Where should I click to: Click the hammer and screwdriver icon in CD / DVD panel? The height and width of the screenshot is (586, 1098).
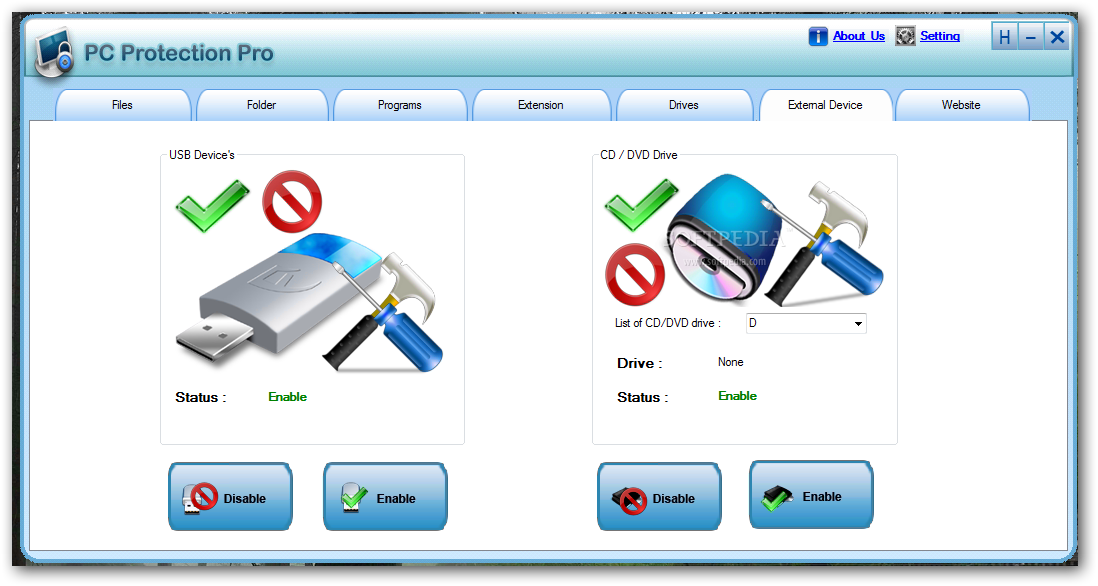[x=823, y=244]
